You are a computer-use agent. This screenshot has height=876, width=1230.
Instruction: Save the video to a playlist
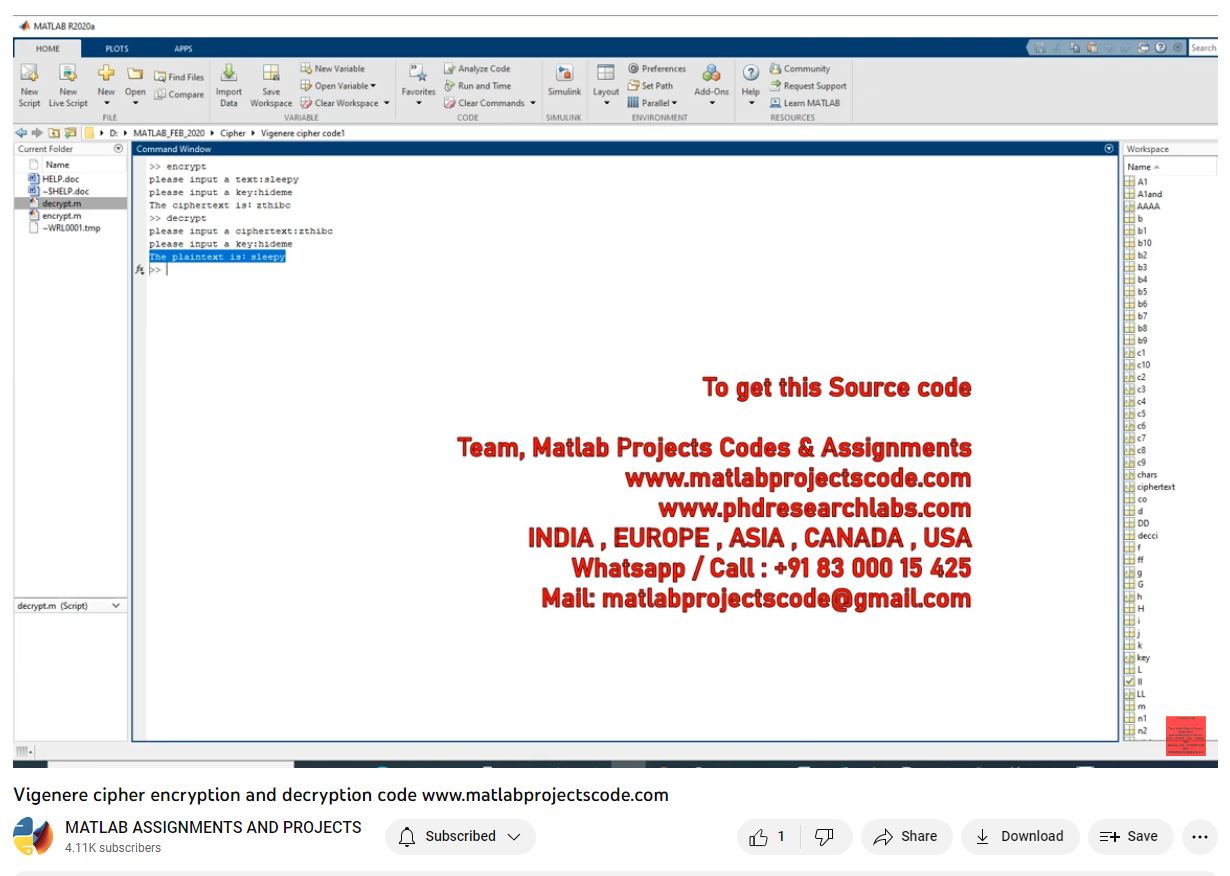[1129, 837]
